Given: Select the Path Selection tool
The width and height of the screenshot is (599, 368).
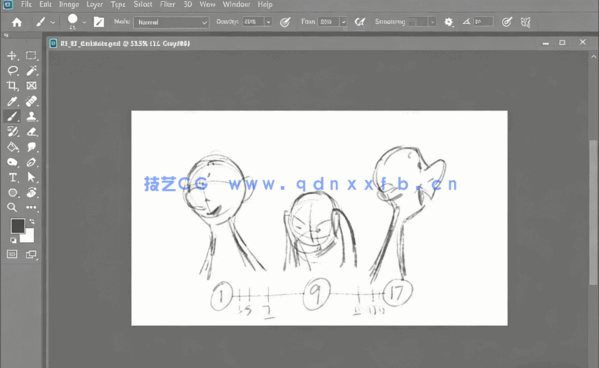Looking at the screenshot, I should tap(31, 177).
